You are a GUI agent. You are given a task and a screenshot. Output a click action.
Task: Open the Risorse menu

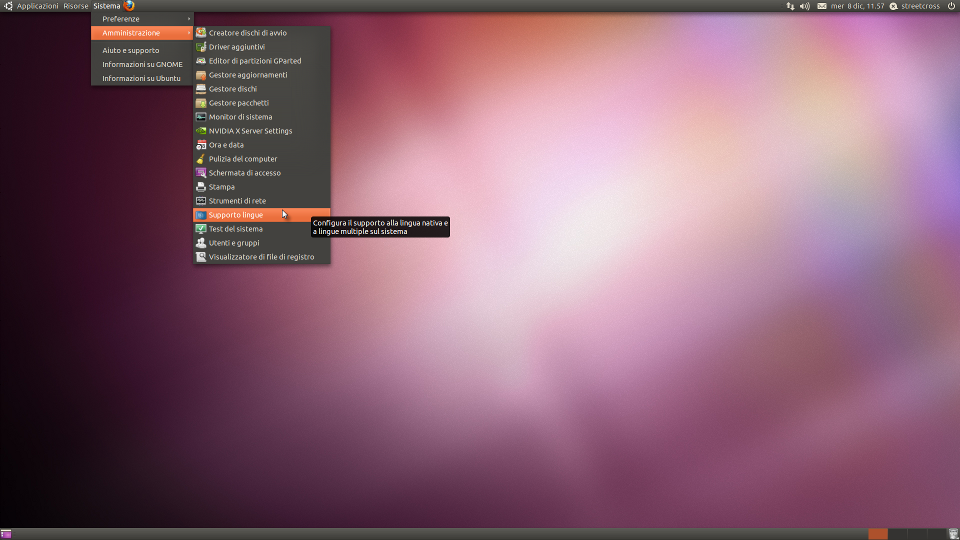(76, 6)
